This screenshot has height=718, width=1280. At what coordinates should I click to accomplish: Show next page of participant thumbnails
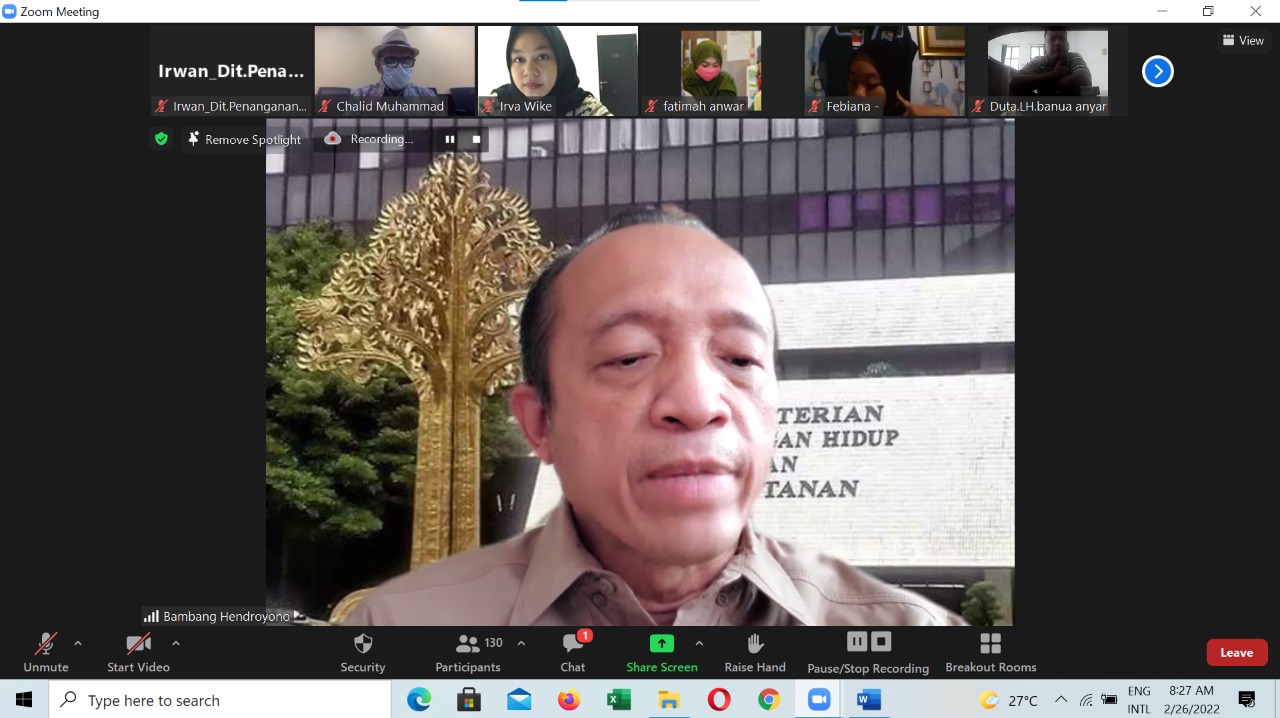tap(1157, 71)
